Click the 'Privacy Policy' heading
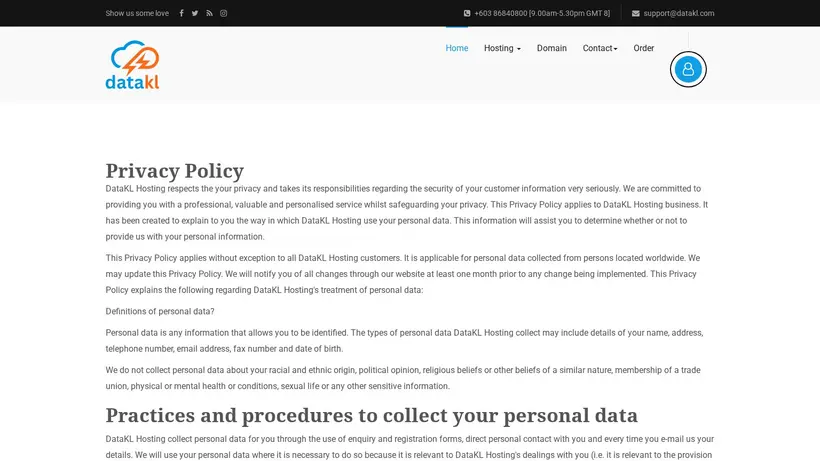This screenshot has width=820, height=461. (175, 171)
